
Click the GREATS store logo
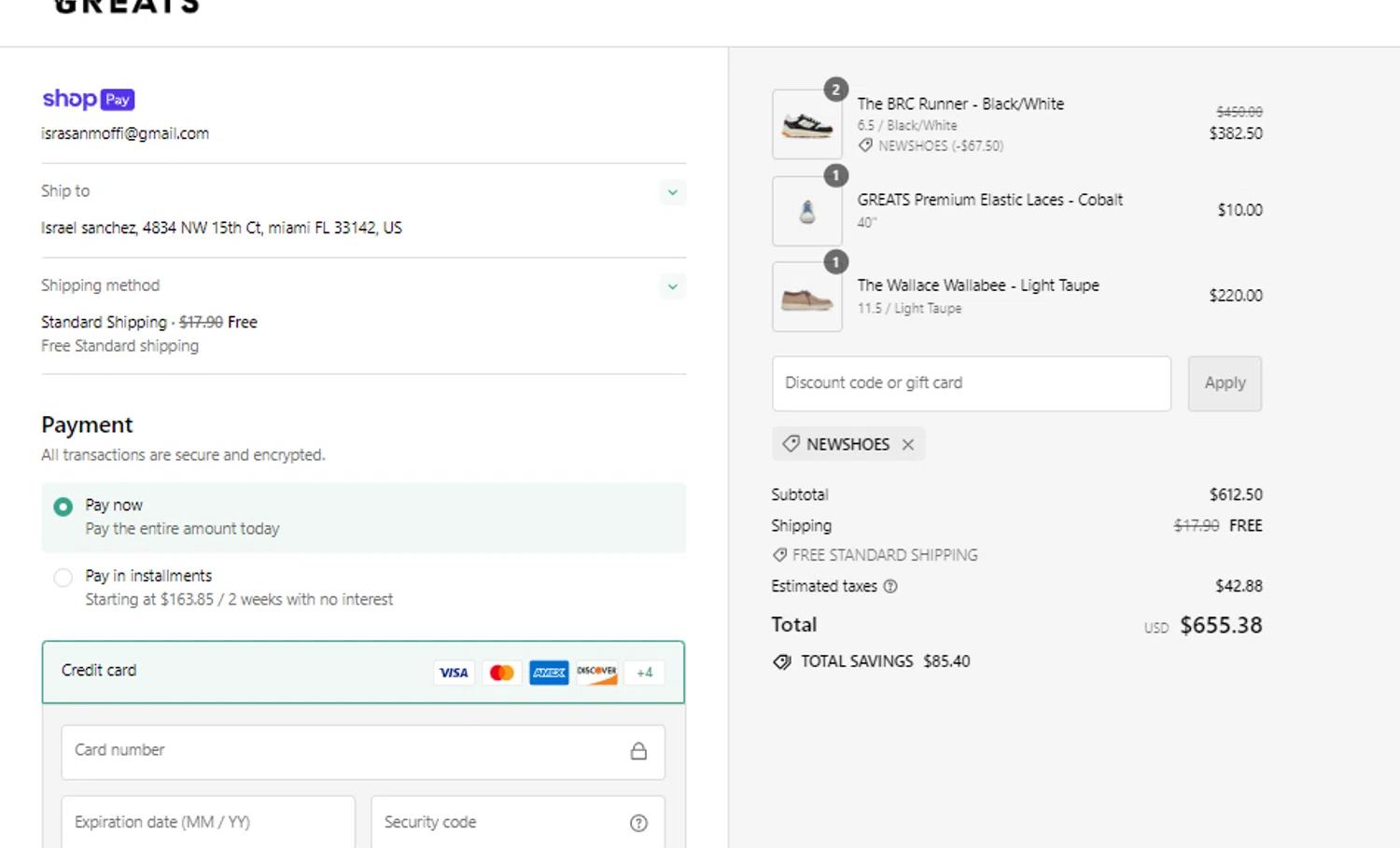pyautogui.click(x=127, y=7)
